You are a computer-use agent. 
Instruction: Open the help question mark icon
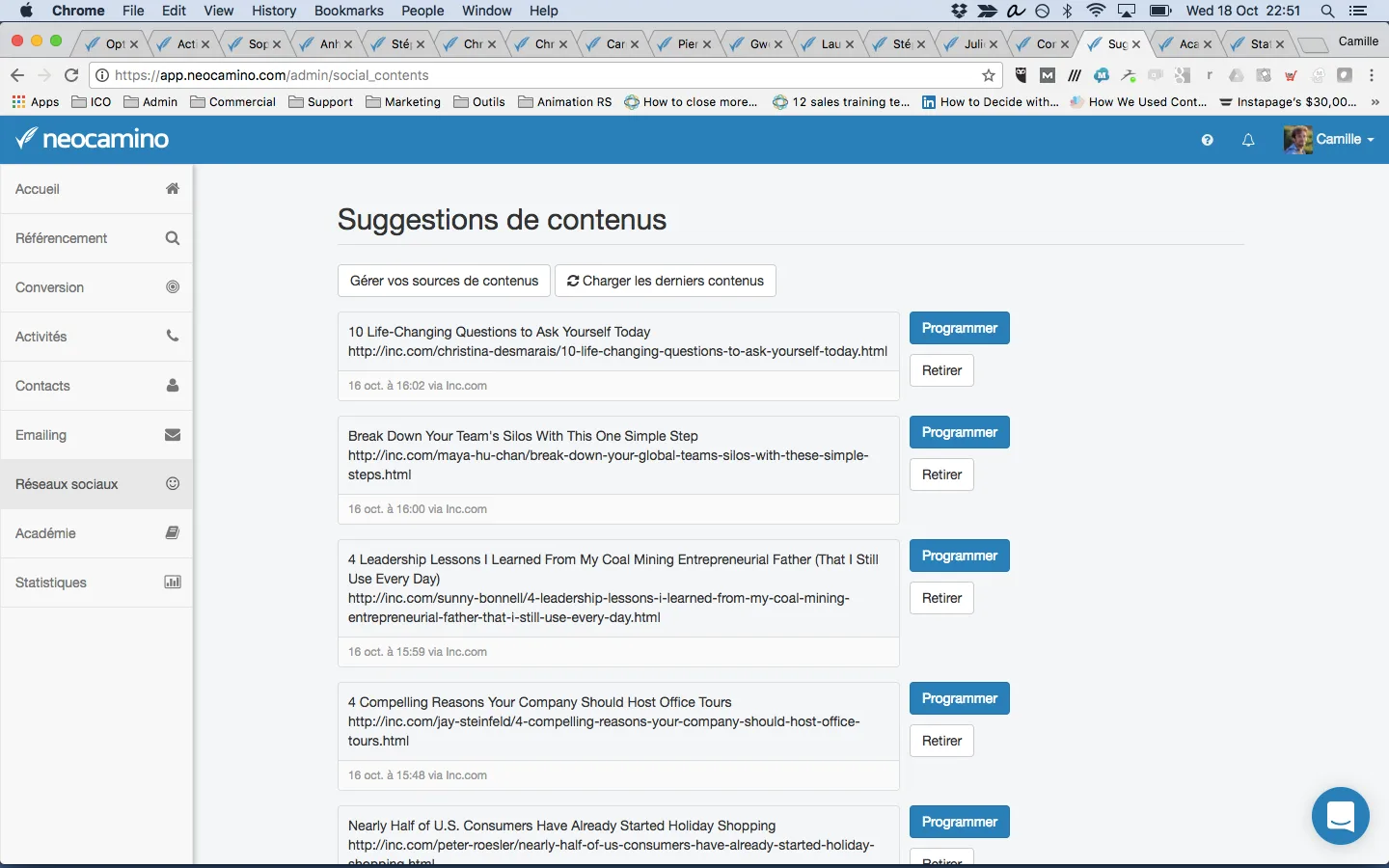[1207, 140]
